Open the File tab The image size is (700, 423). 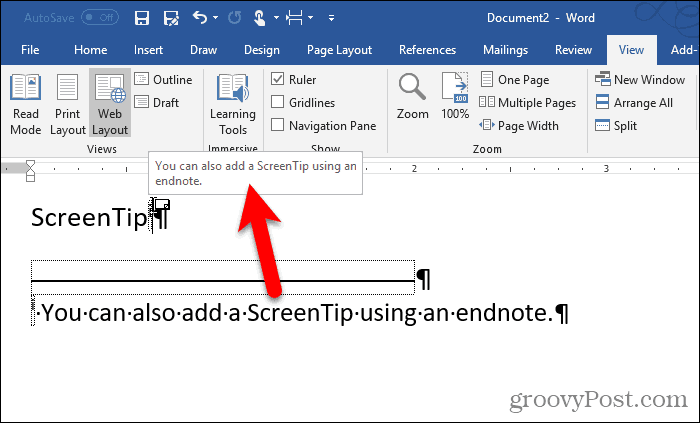[30, 50]
